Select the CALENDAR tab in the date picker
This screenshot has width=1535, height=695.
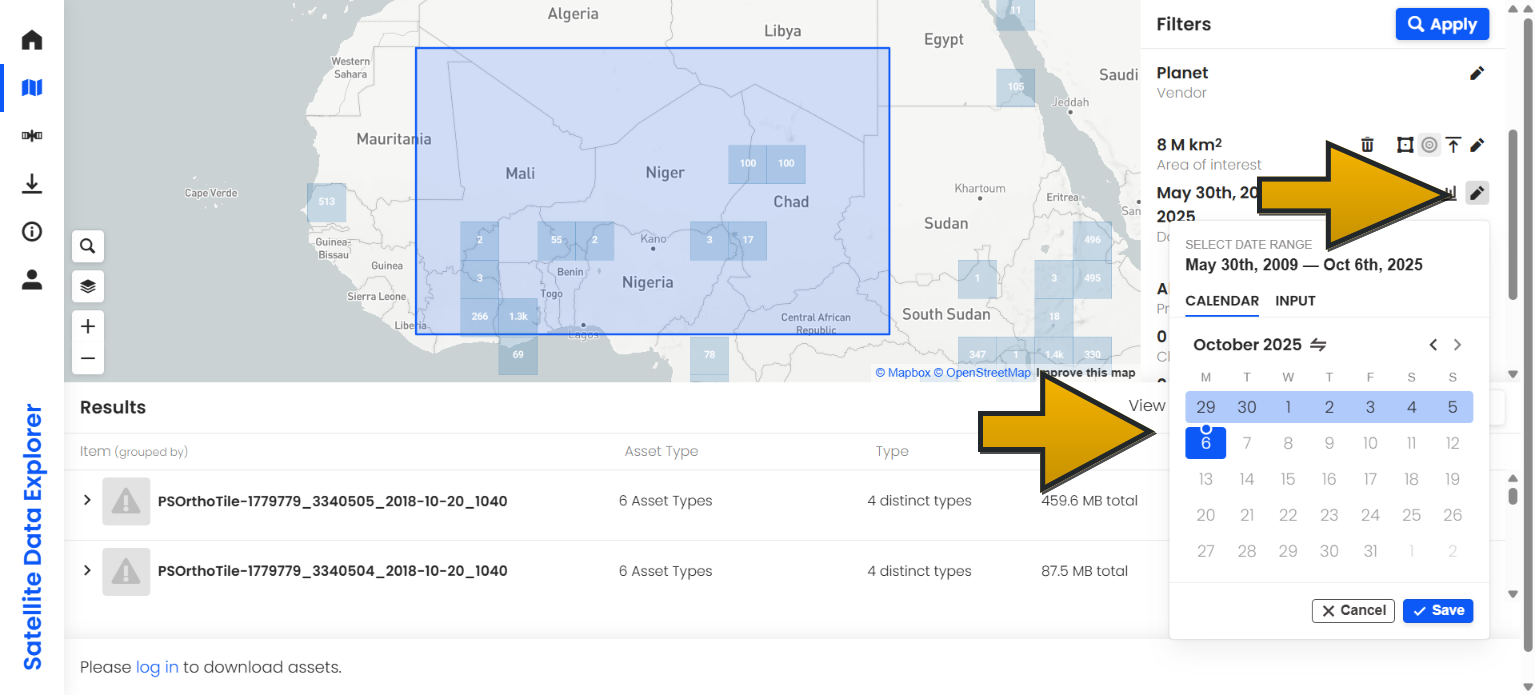[x=1221, y=301]
